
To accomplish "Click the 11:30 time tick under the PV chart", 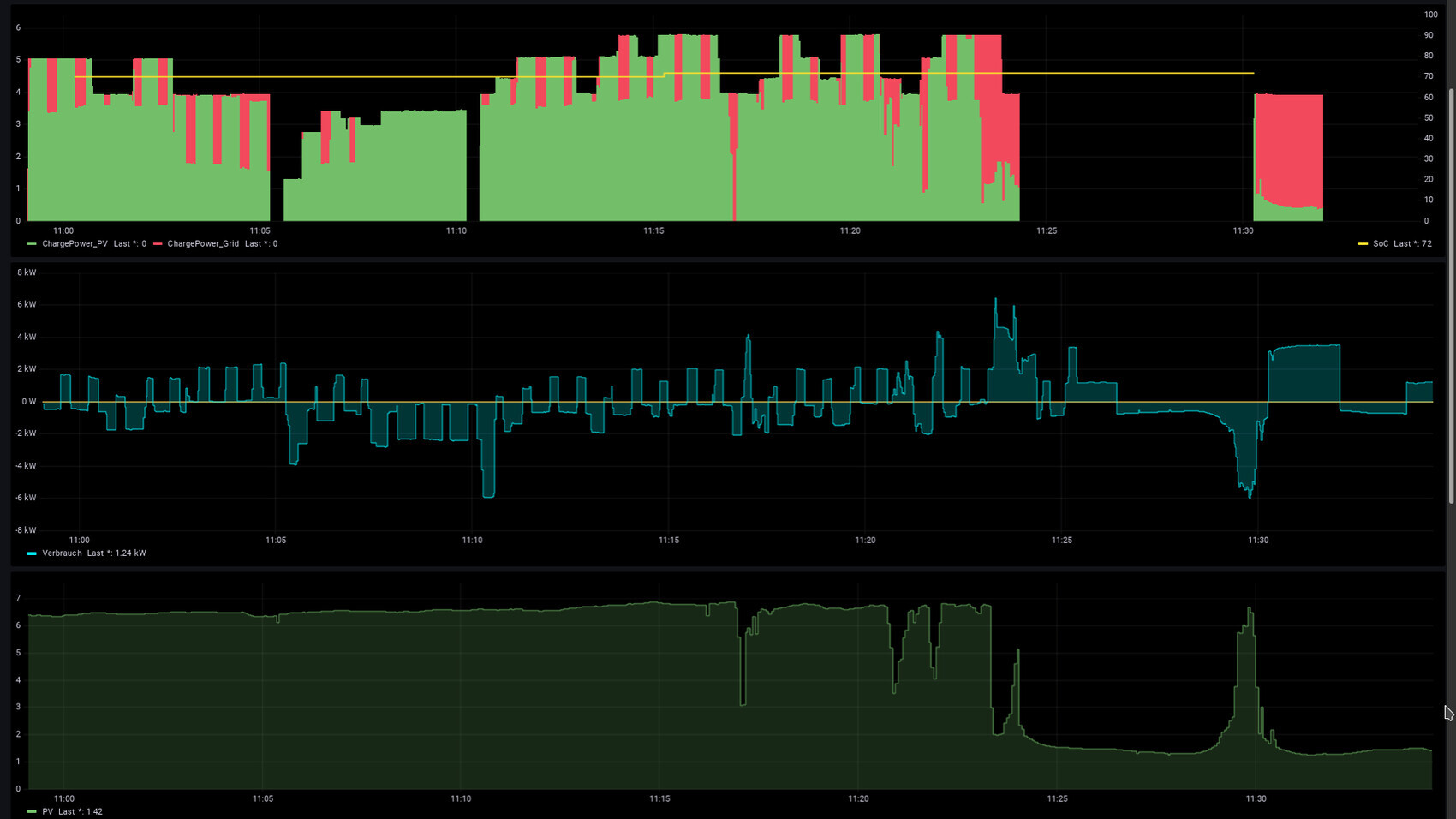I will tap(1256, 798).
